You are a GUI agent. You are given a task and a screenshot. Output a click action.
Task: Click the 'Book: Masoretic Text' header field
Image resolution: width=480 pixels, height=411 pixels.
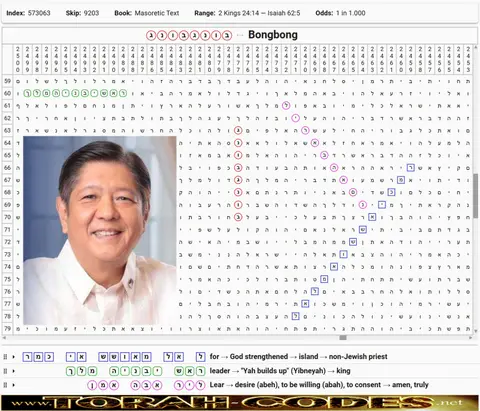[147, 13]
